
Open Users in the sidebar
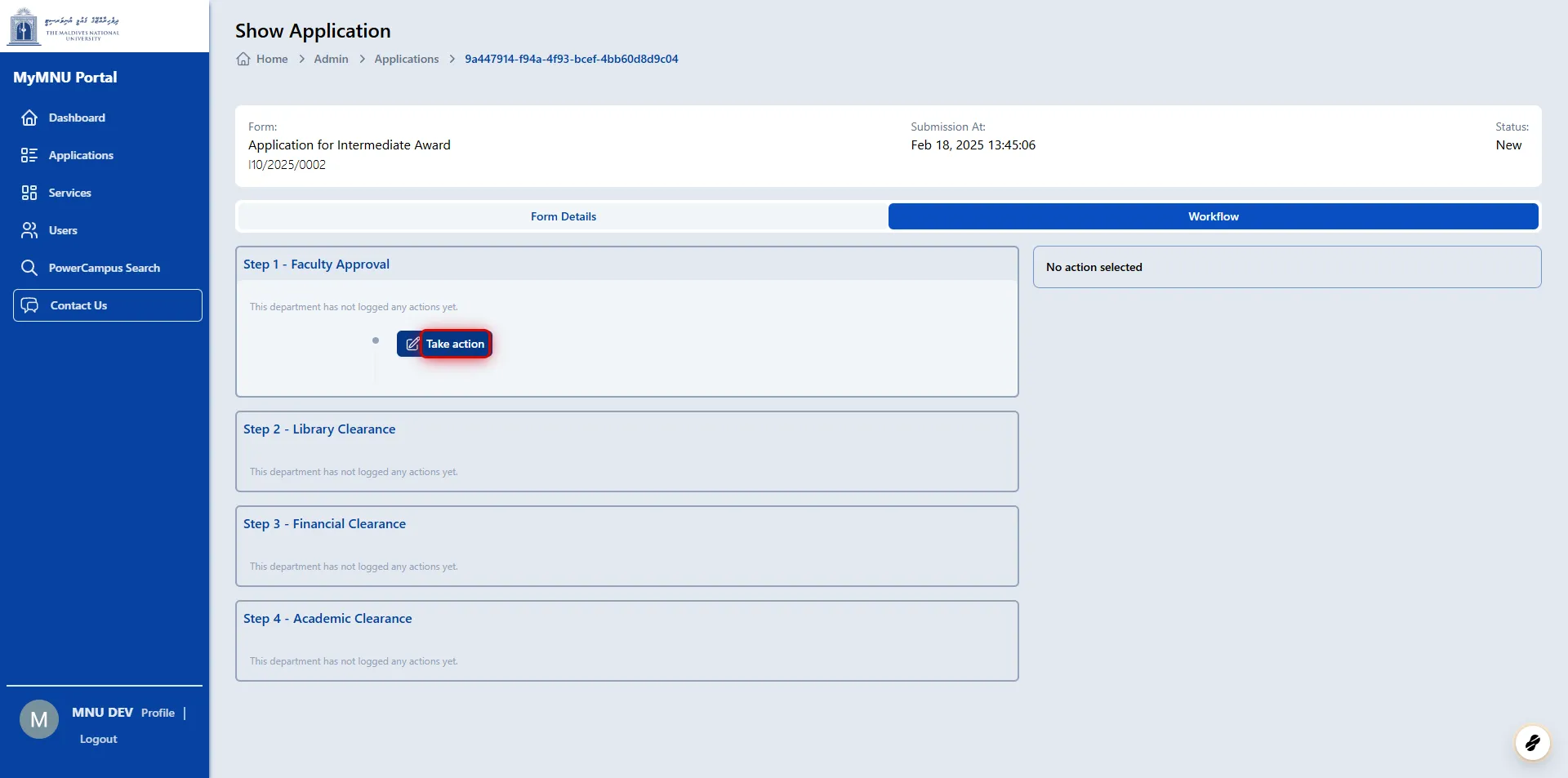[x=63, y=230]
